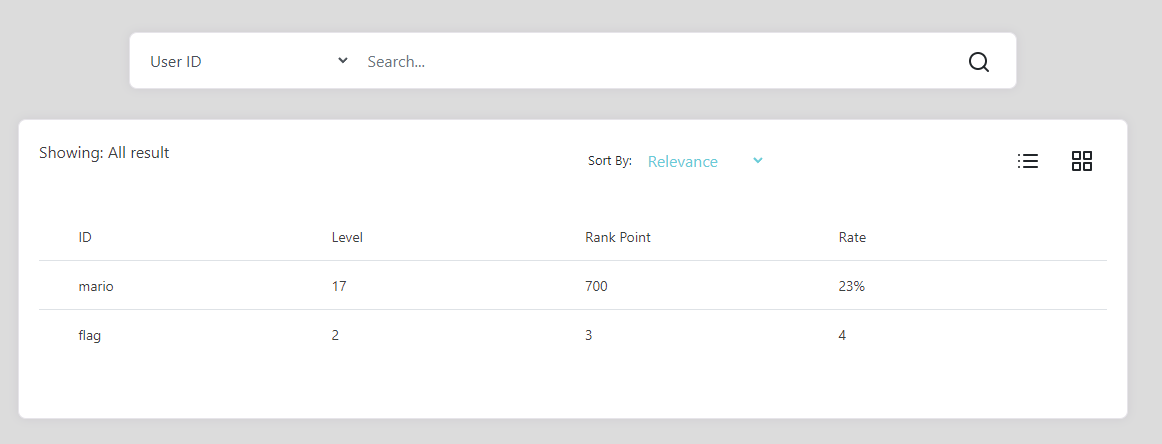
Task: Select the mario row ID
Action: (96, 286)
